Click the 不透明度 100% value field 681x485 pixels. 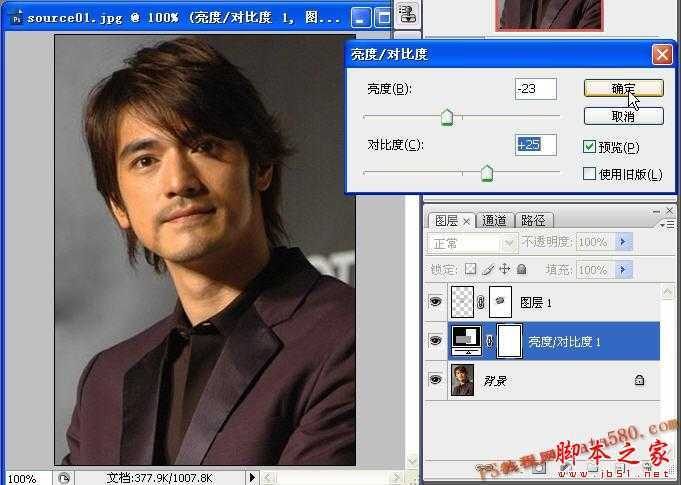click(x=596, y=242)
